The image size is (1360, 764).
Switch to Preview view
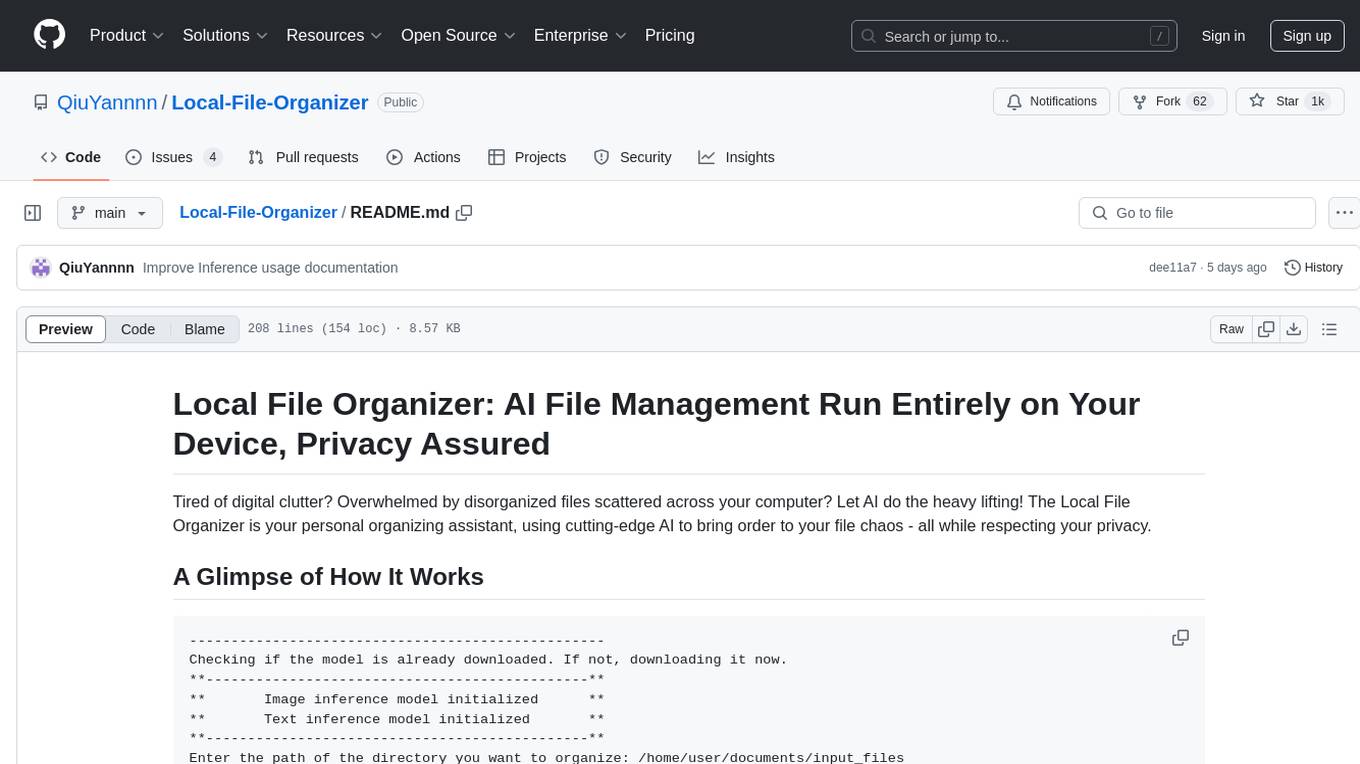pos(66,329)
